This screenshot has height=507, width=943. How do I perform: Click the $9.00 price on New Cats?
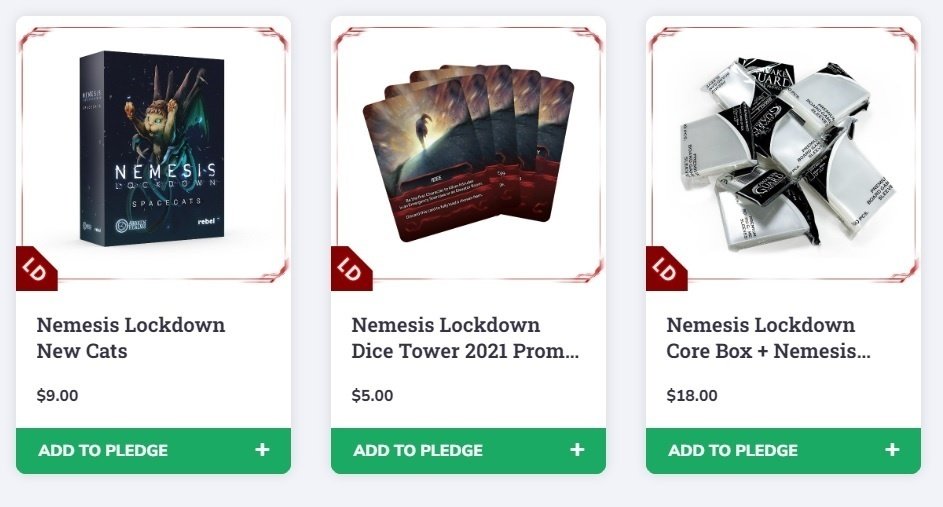pos(57,395)
